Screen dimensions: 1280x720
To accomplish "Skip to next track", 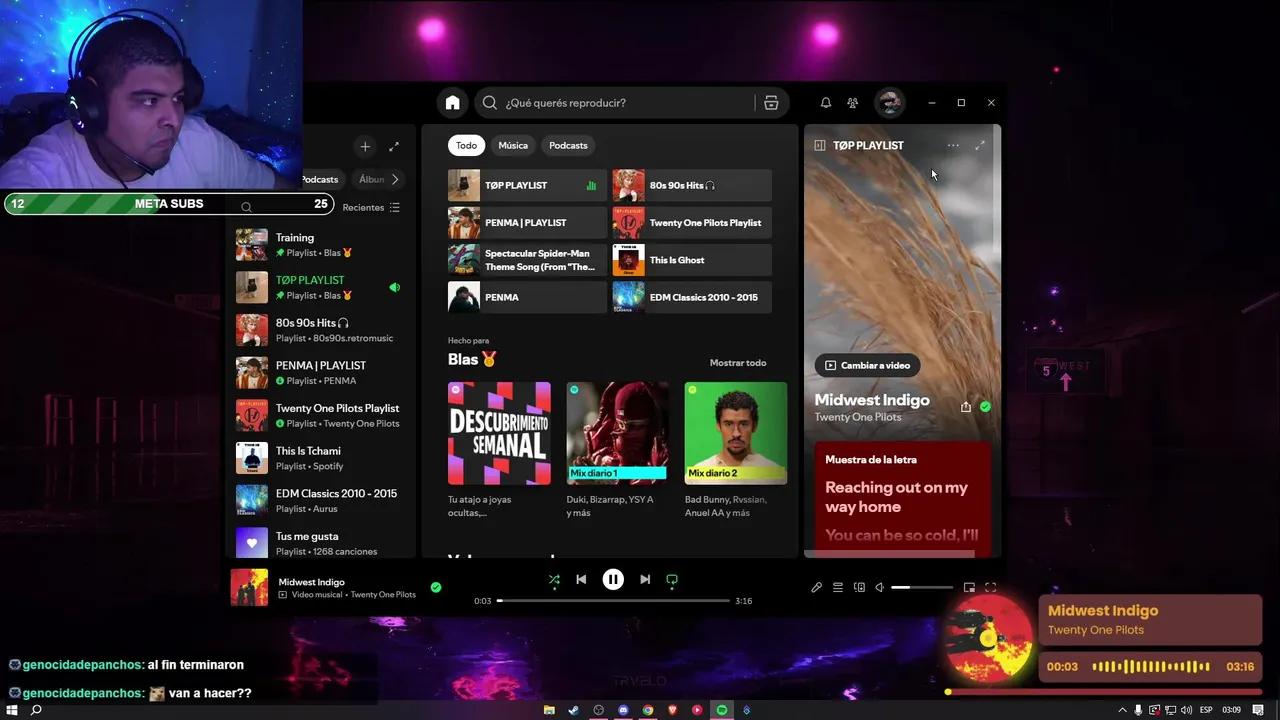I will coord(645,579).
